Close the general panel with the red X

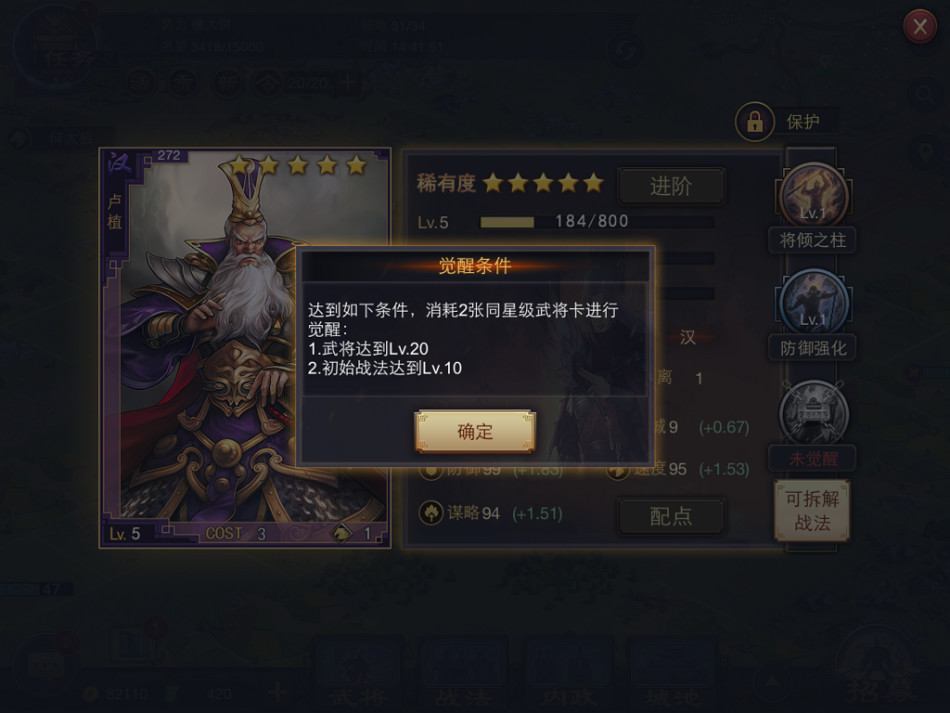(920, 27)
